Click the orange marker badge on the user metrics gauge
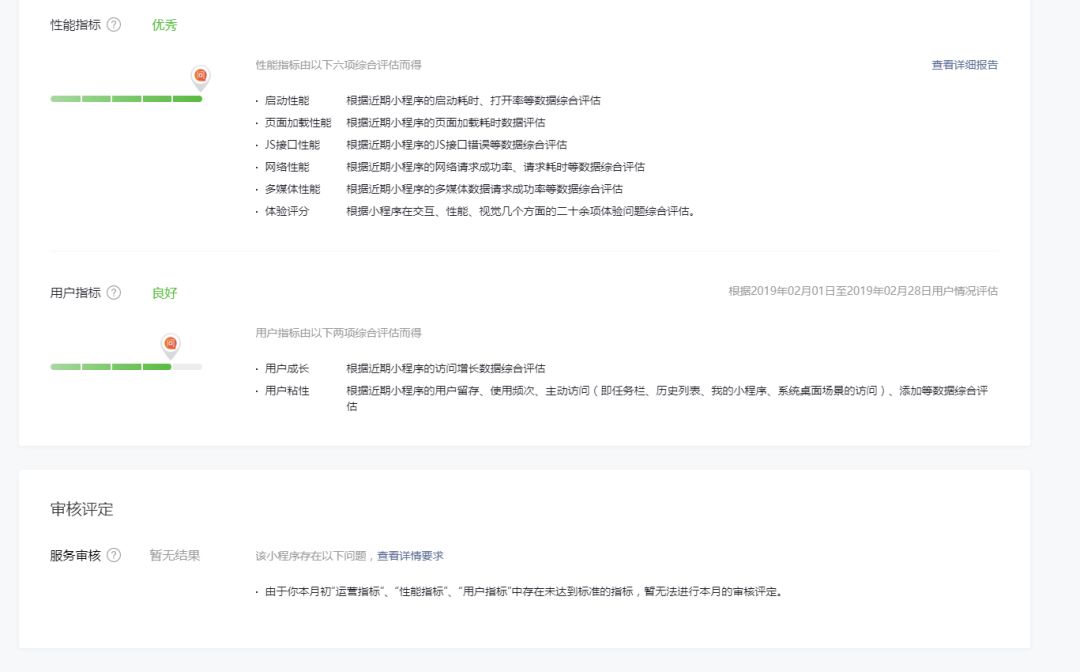1080x672 pixels. coord(169,344)
